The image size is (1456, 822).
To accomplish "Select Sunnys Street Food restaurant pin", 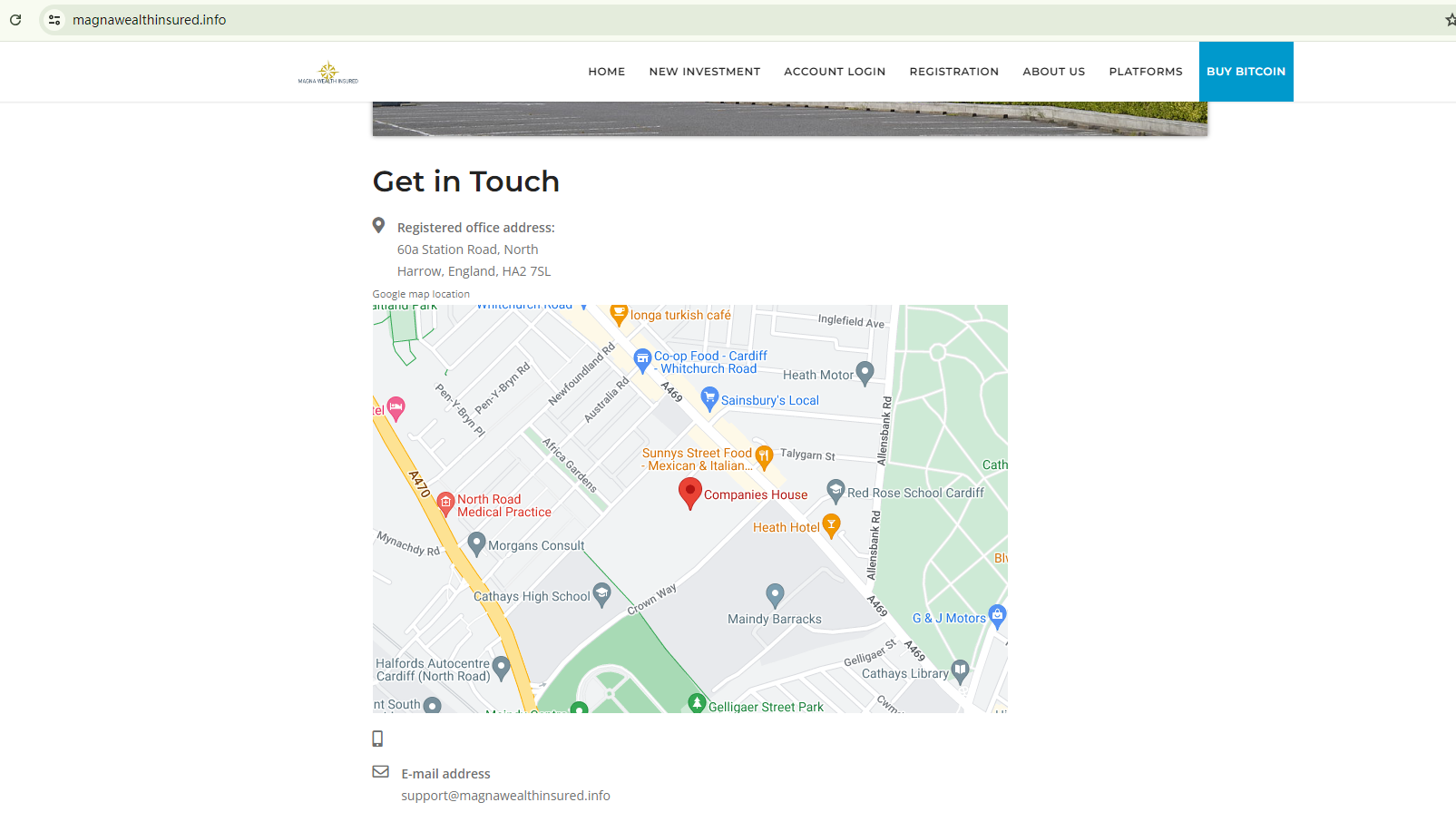I will 764,457.
